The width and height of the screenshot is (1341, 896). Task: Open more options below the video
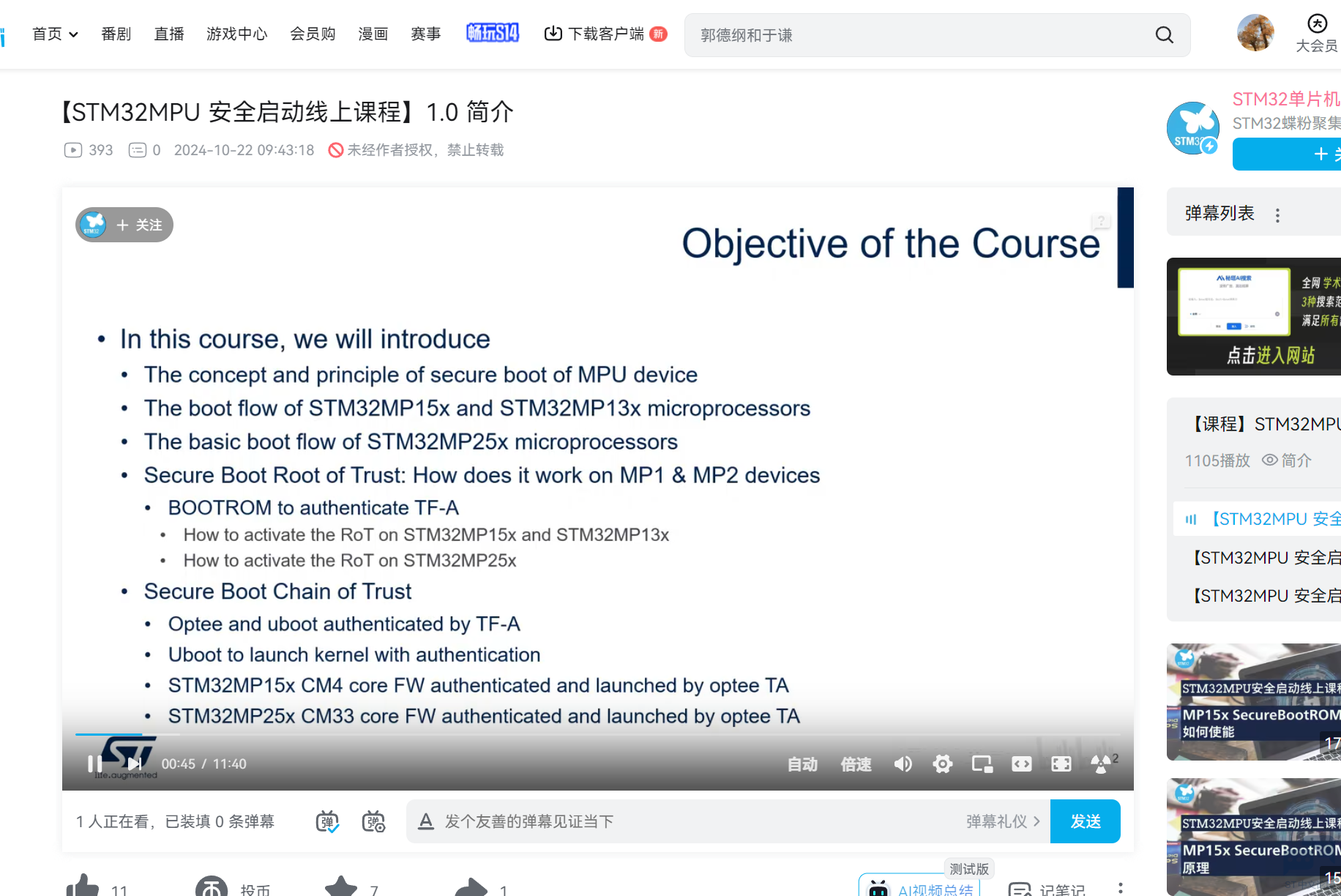(x=1121, y=889)
